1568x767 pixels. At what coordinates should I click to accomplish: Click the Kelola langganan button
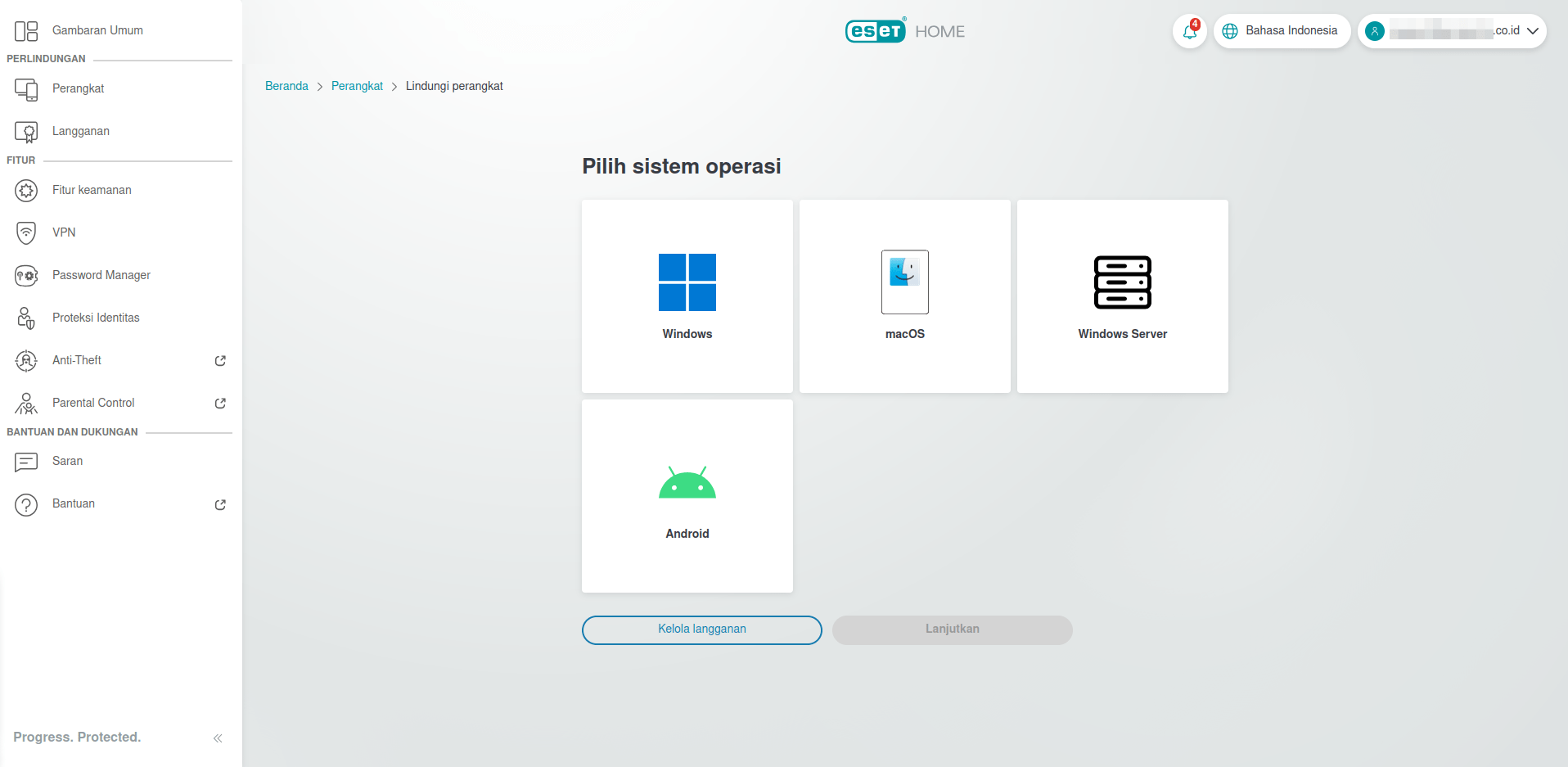pyautogui.click(x=701, y=629)
